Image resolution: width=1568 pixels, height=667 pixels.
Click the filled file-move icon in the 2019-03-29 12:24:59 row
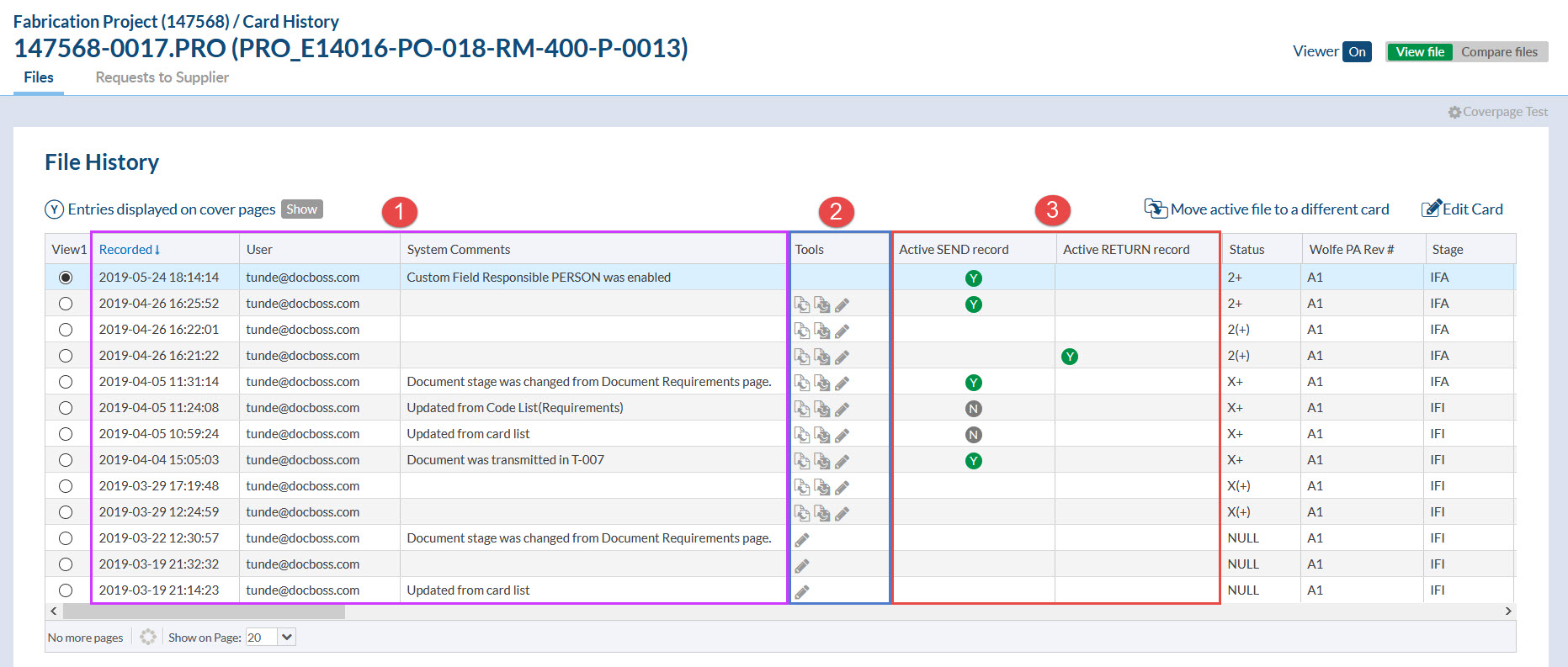[x=822, y=513]
